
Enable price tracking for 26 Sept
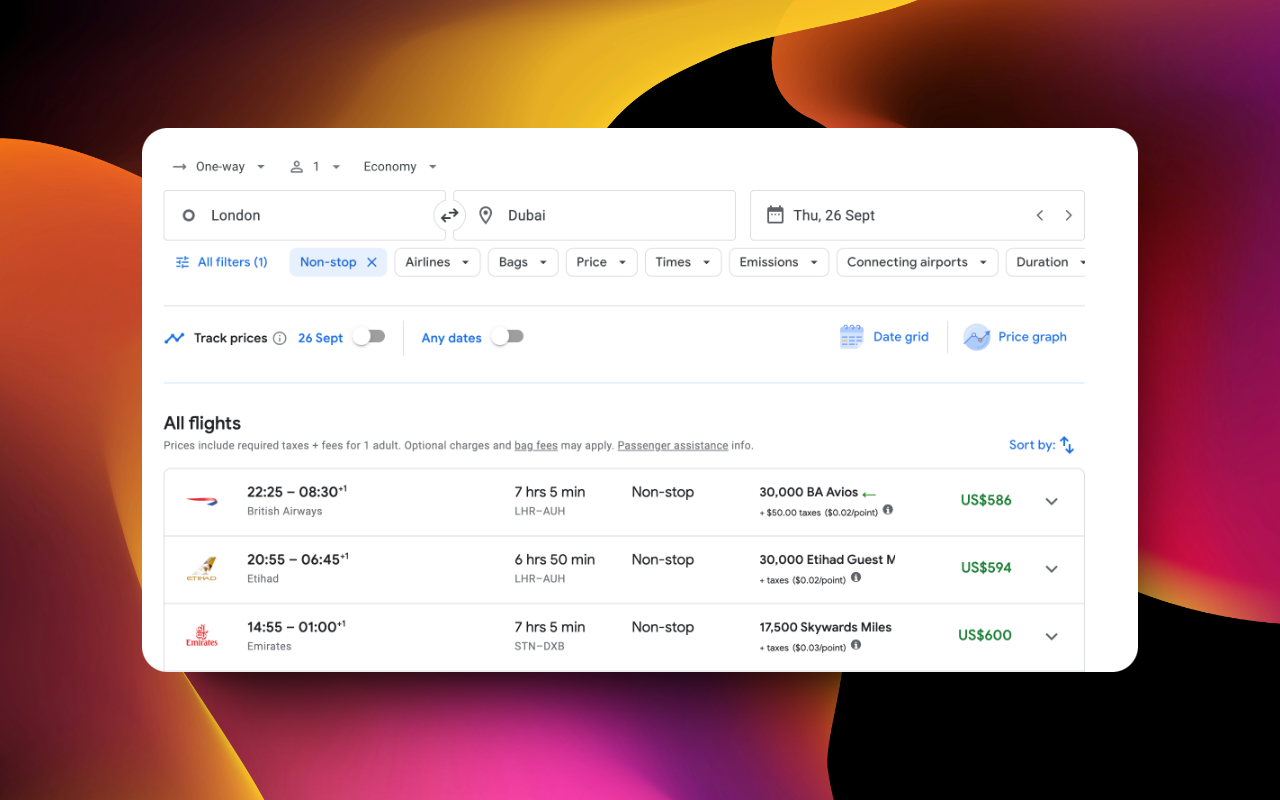coord(369,337)
